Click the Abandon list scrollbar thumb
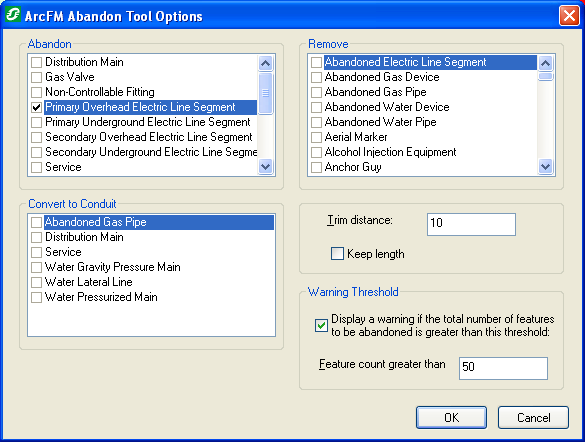The width and height of the screenshot is (585, 442). point(265,93)
